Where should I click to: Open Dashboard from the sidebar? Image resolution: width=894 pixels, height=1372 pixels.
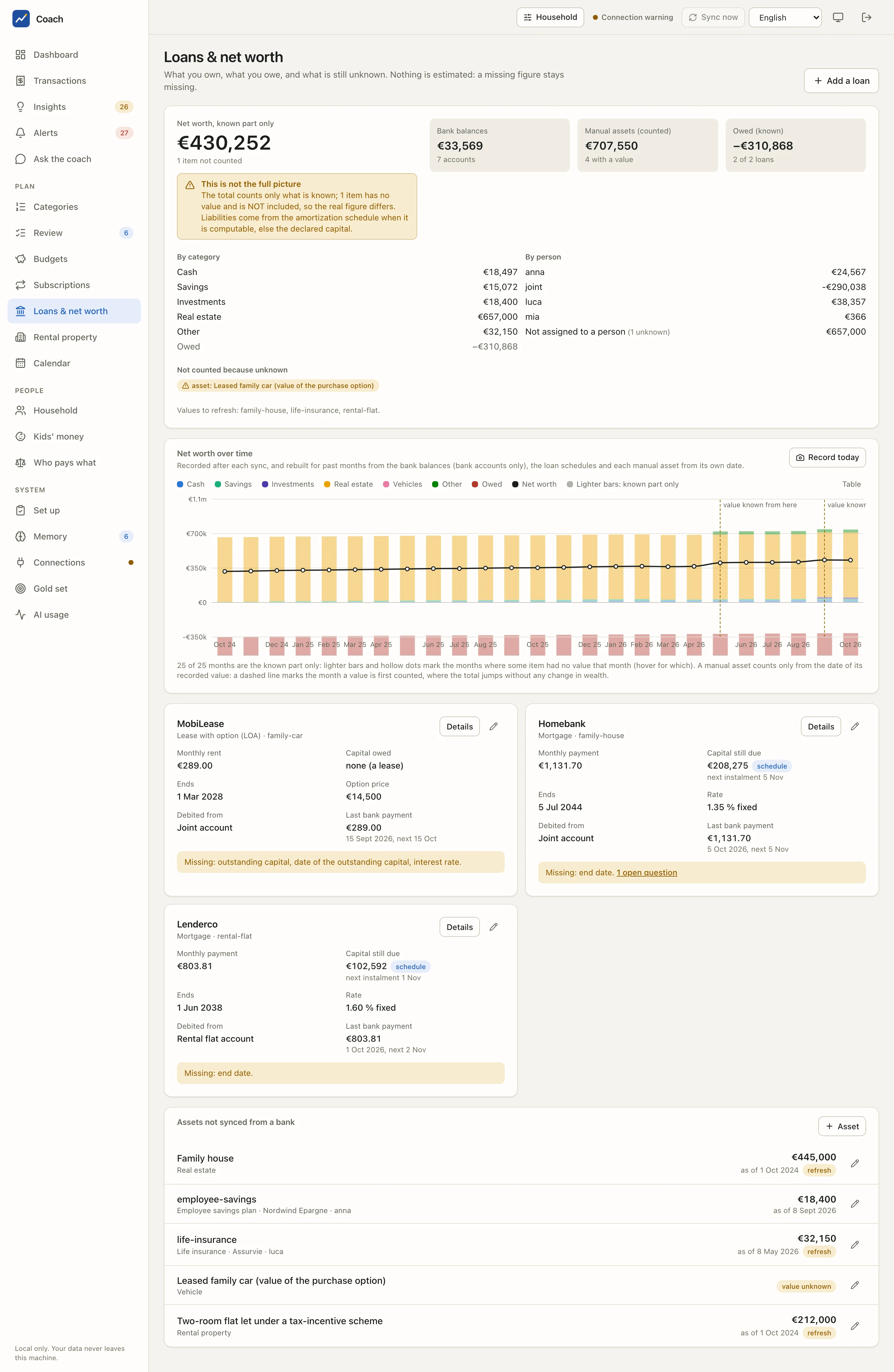pyautogui.click(x=74, y=55)
